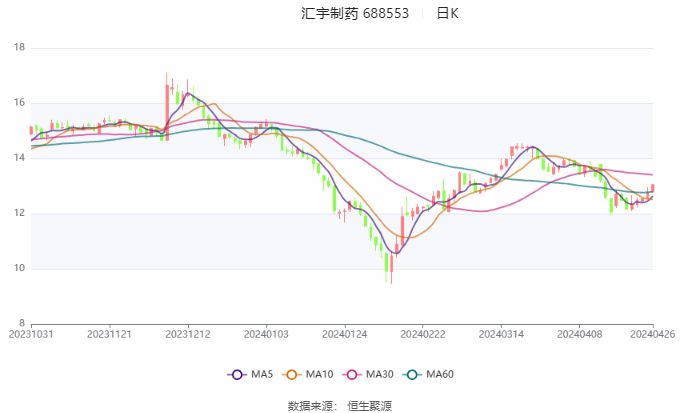Viewport: 680px width, 413px height.
Task: Select the 20240222 date on the x-axis
Action: [x=421, y=334]
